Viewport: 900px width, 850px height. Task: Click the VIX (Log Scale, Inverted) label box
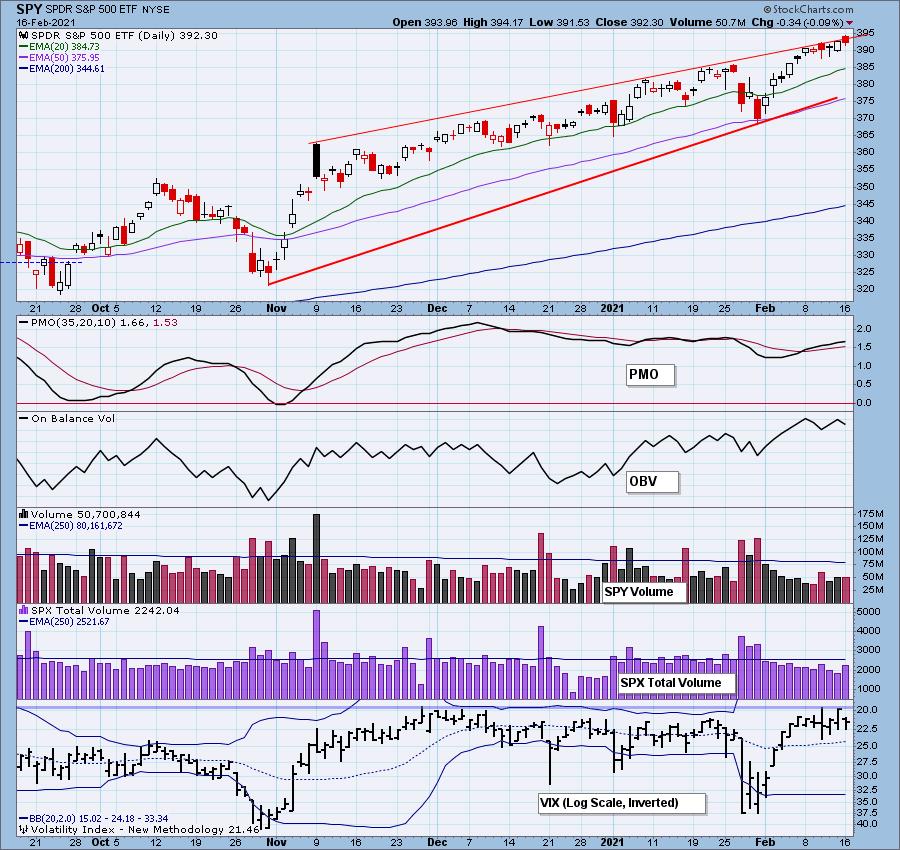pyautogui.click(x=621, y=803)
